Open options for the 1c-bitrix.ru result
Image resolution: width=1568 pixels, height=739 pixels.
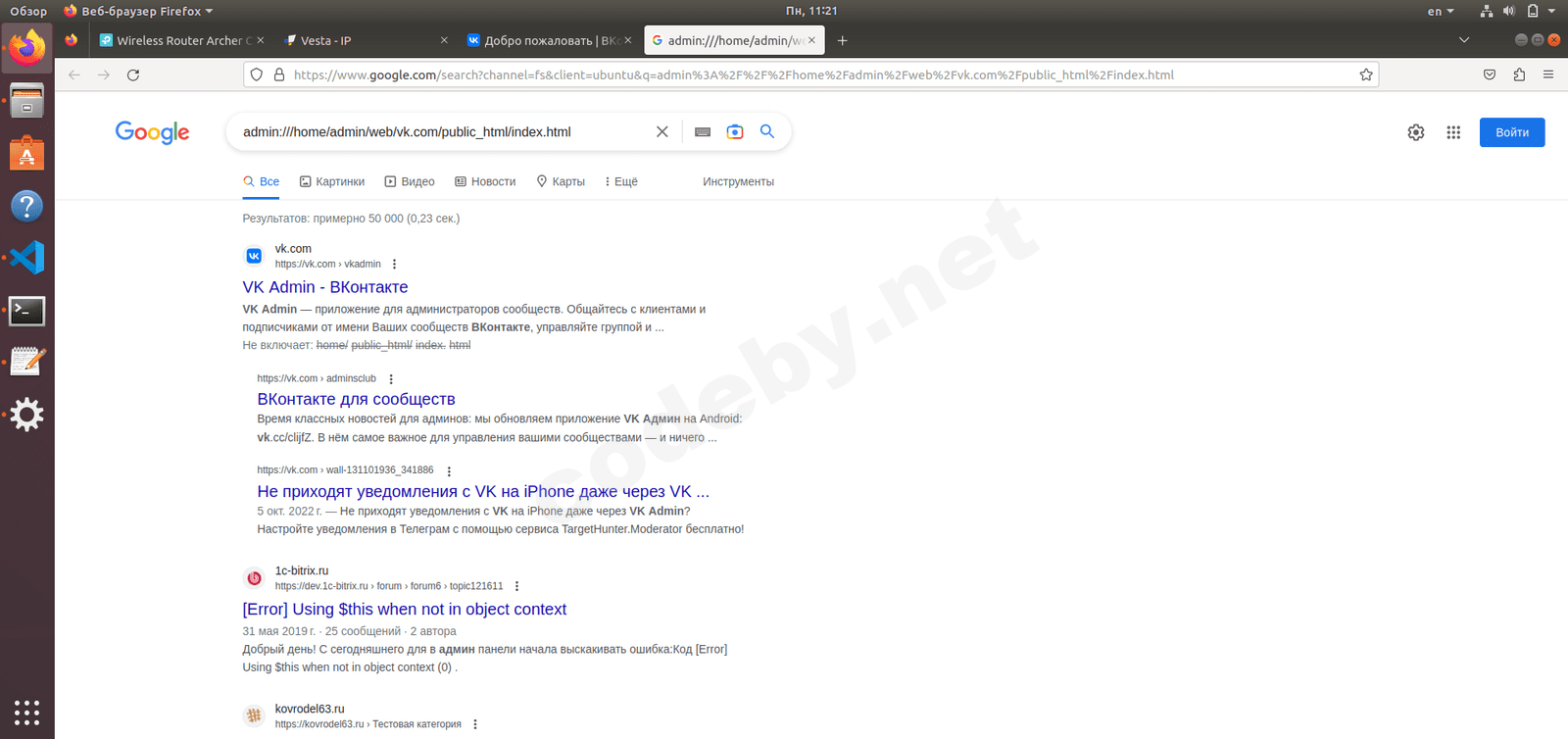pyautogui.click(x=517, y=587)
